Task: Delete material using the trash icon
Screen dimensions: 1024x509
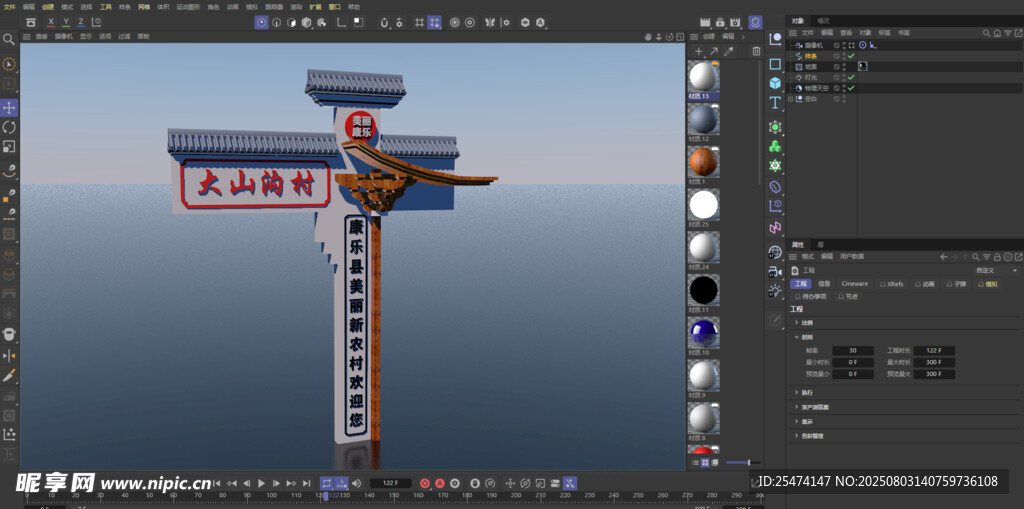Action: pos(756,51)
